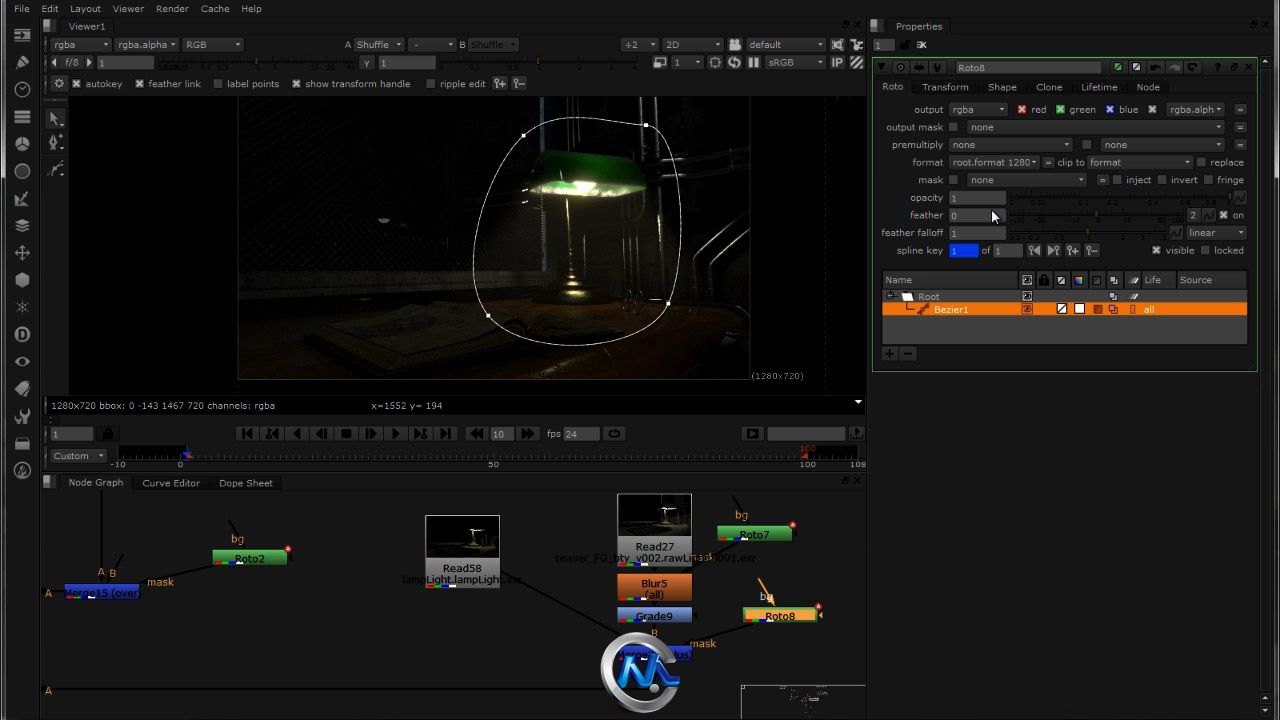The height and width of the screenshot is (720, 1280).
Task: Open the Custom frame range dropdown
Action: click(78, 456)
